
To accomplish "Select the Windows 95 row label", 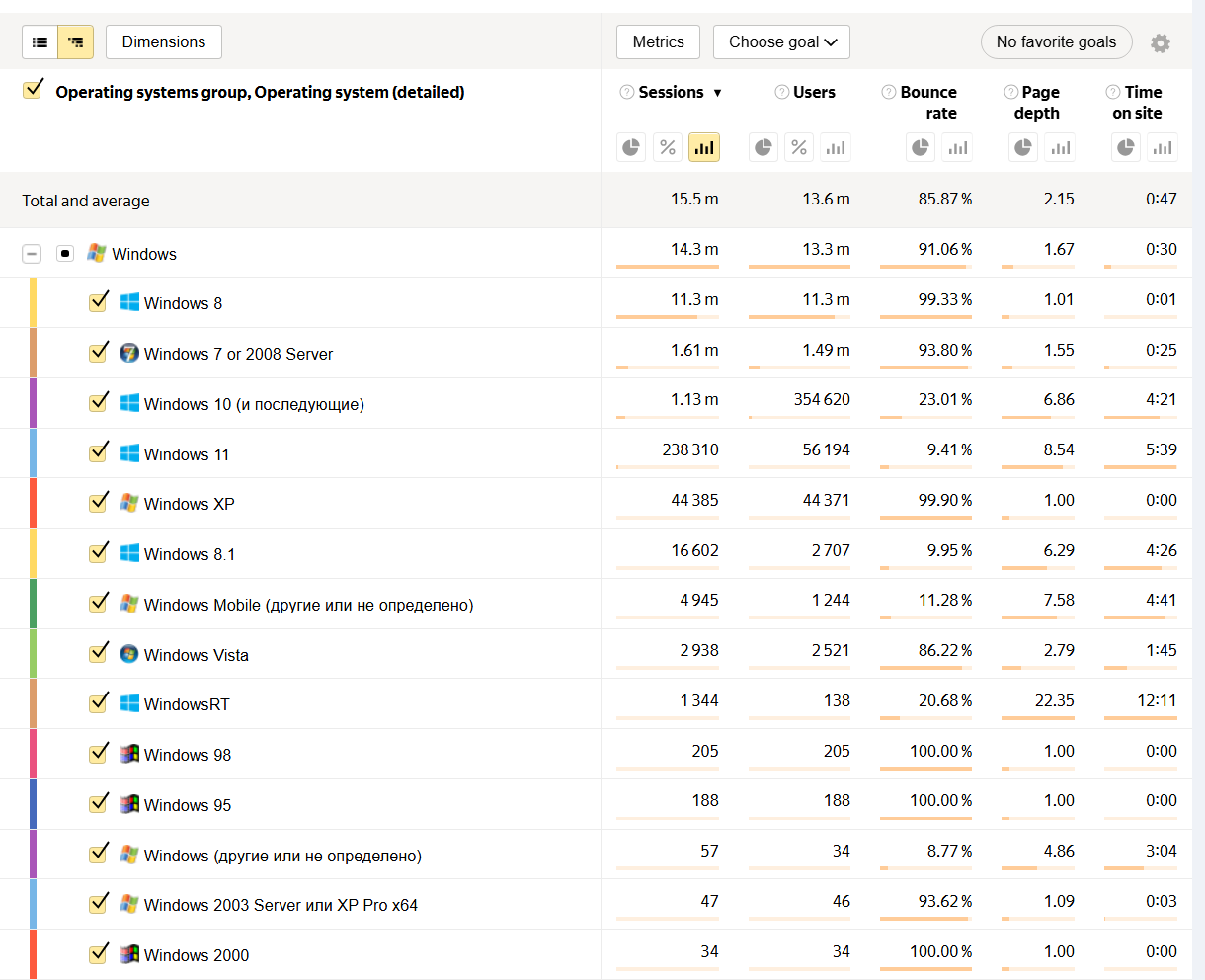I will pyautogui.click(x=188, y=805).
